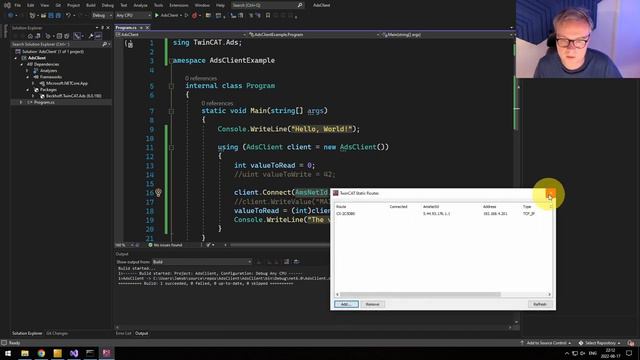Select the Solution 'AdsClient' root node
The image size is (640, 360).
pos(49,51)
